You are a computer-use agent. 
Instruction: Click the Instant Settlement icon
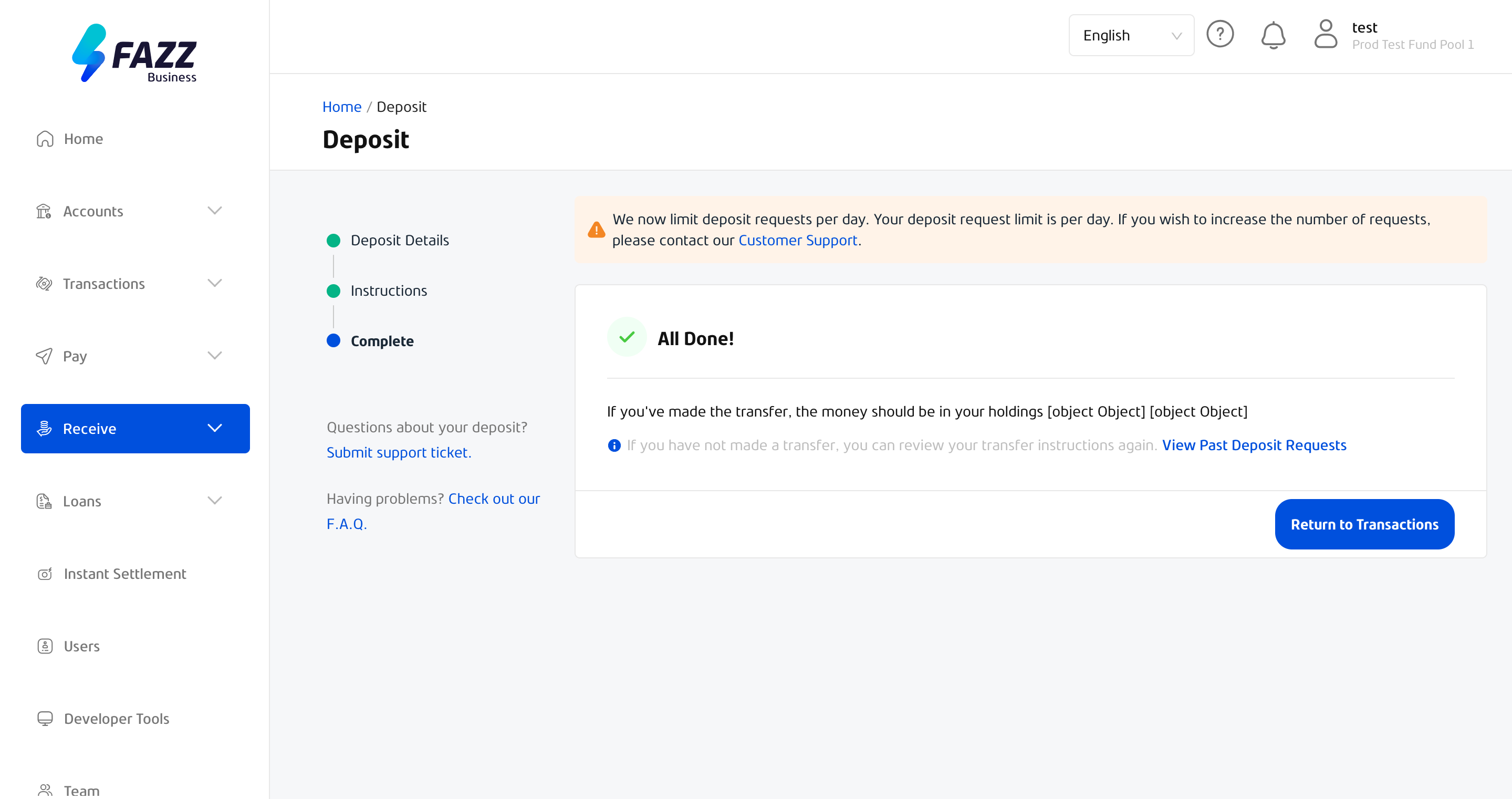point(45,574)
